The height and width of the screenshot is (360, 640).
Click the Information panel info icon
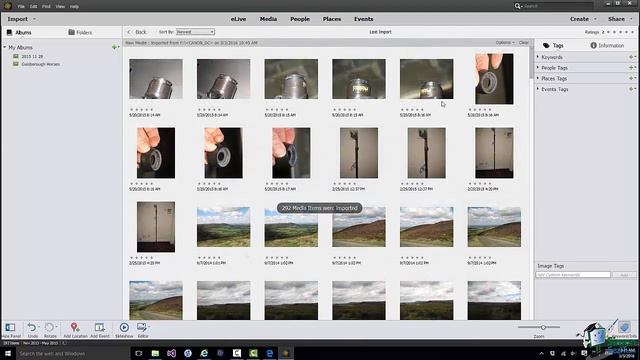[593, 46]
